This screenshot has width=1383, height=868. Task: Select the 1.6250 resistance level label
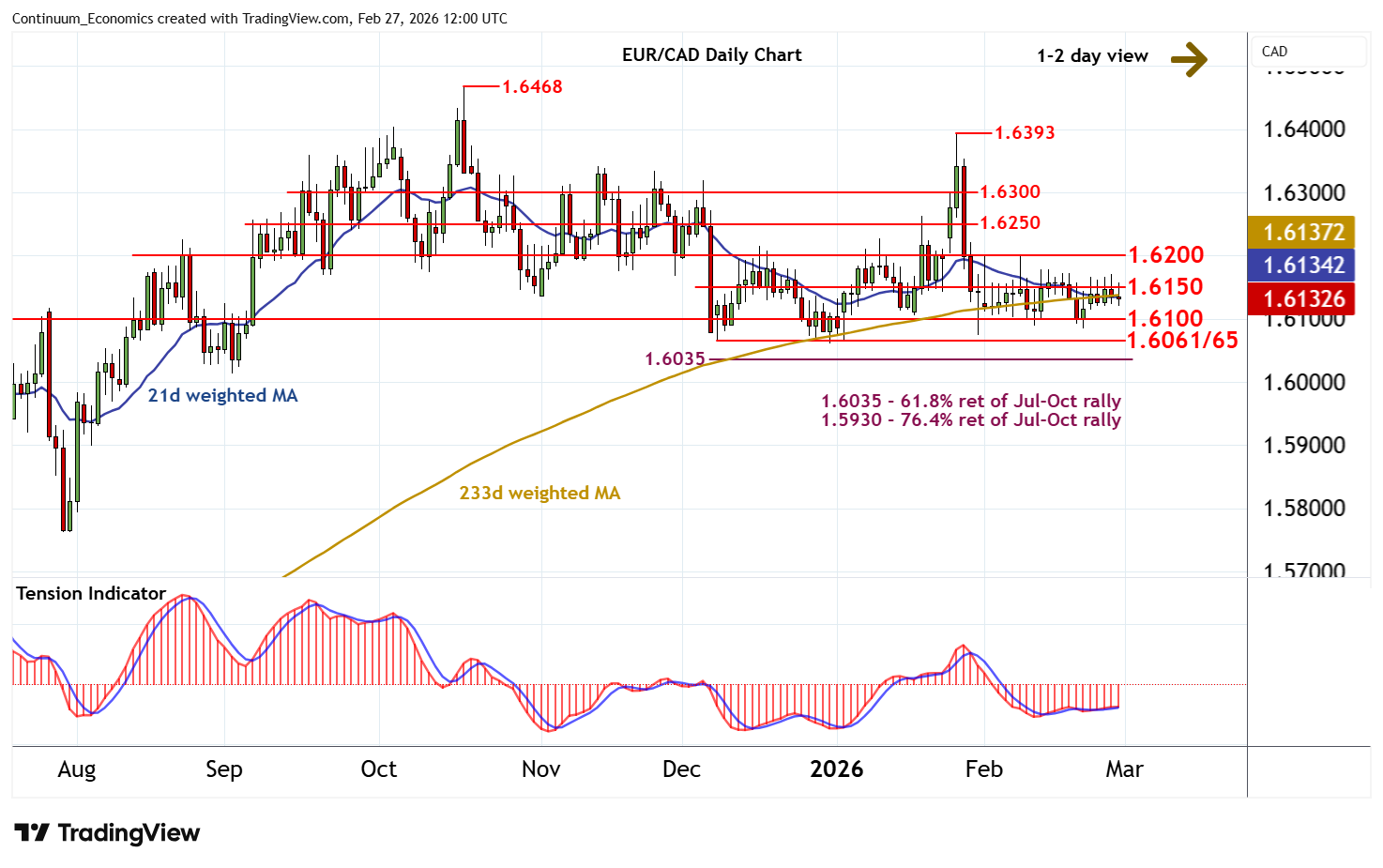pos(1010,223)
